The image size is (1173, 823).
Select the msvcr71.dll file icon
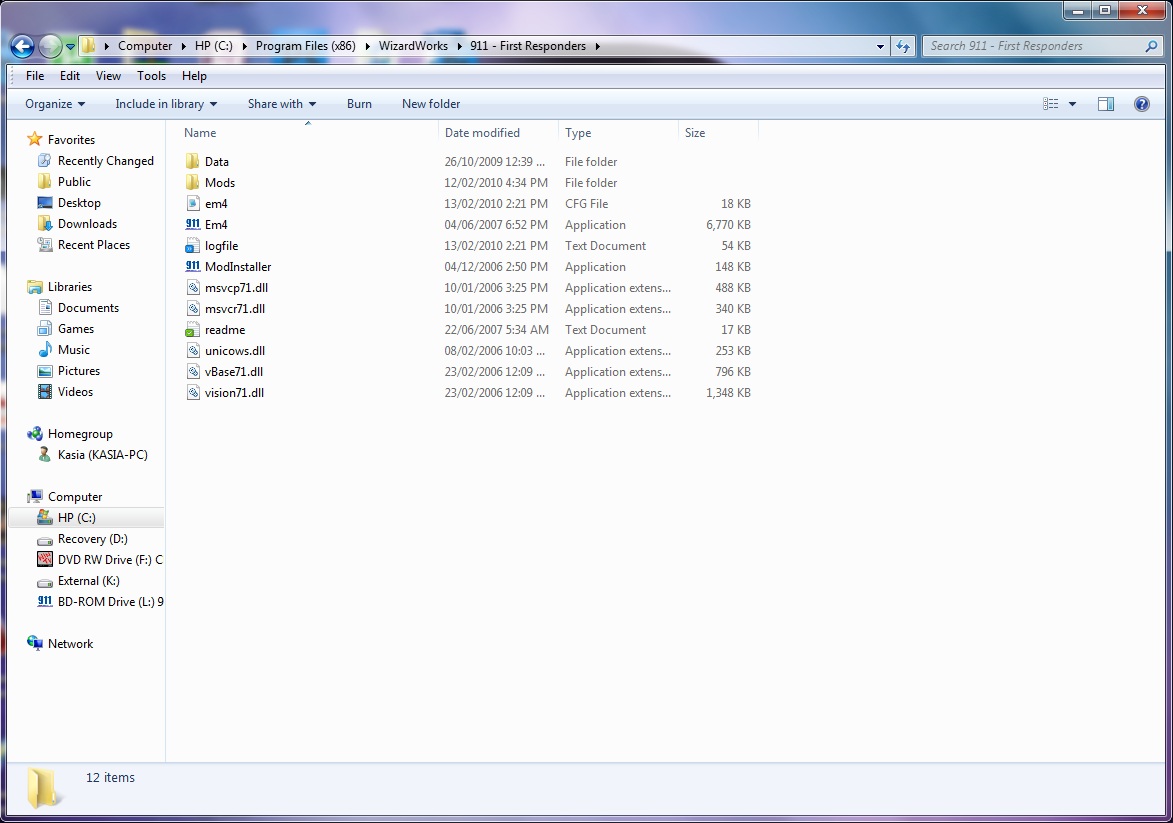192,308
